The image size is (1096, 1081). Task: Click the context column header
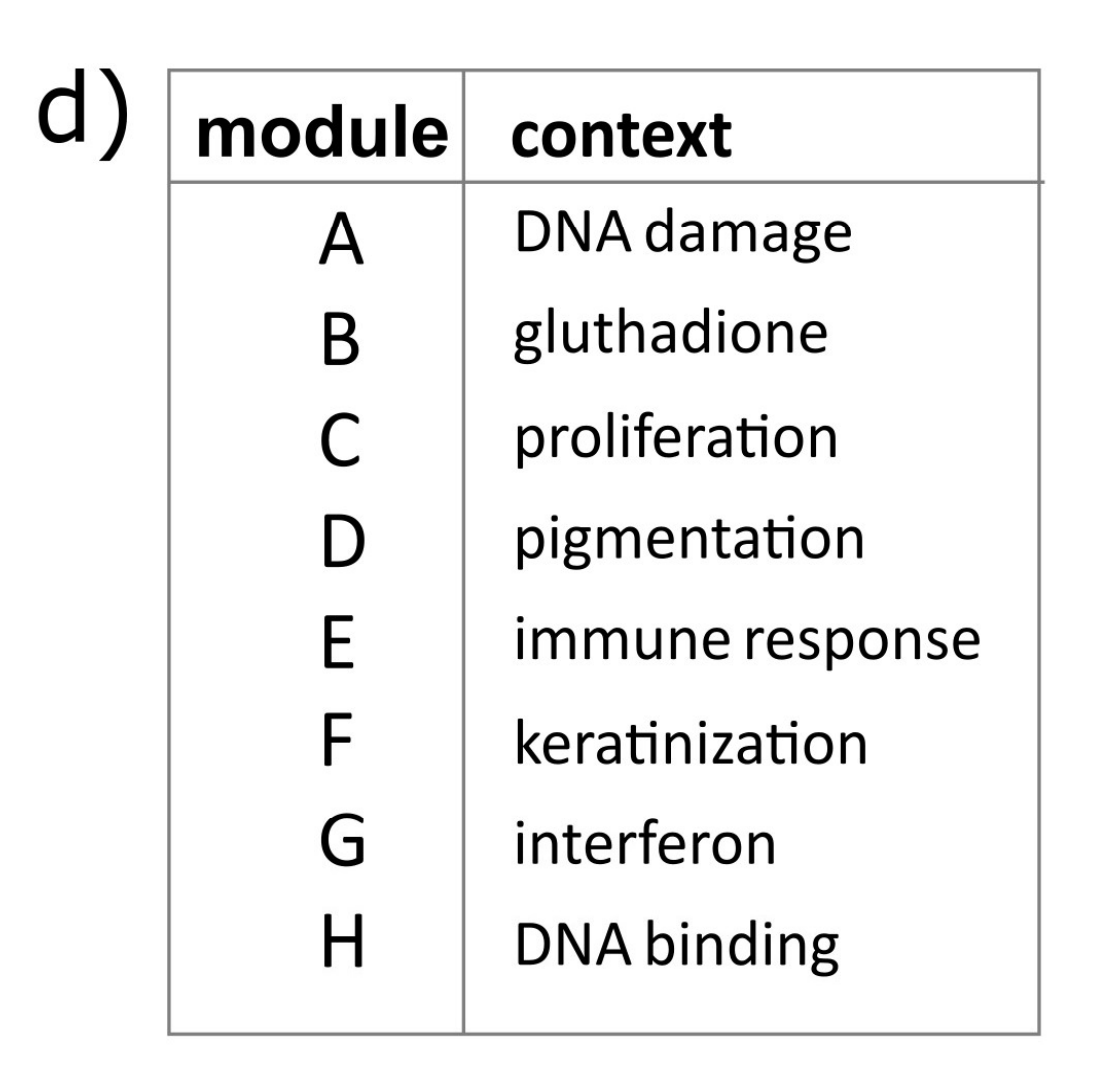click(x=621, y=136)
